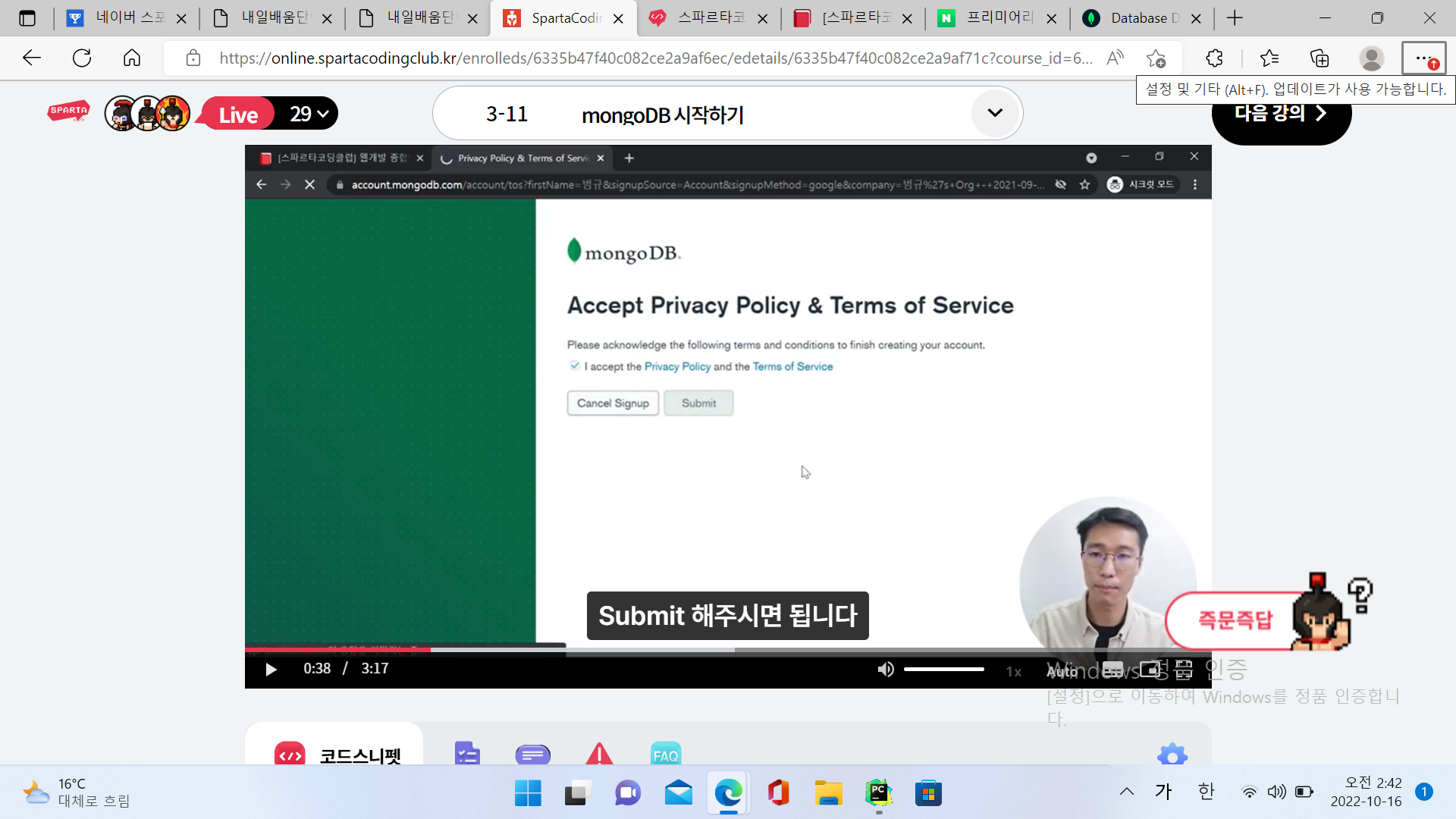Open File Explorer on taskbar
Image resolution: width=1456 pixels, height=819 pixels.
pyautogui.click(x=828, y=793)
